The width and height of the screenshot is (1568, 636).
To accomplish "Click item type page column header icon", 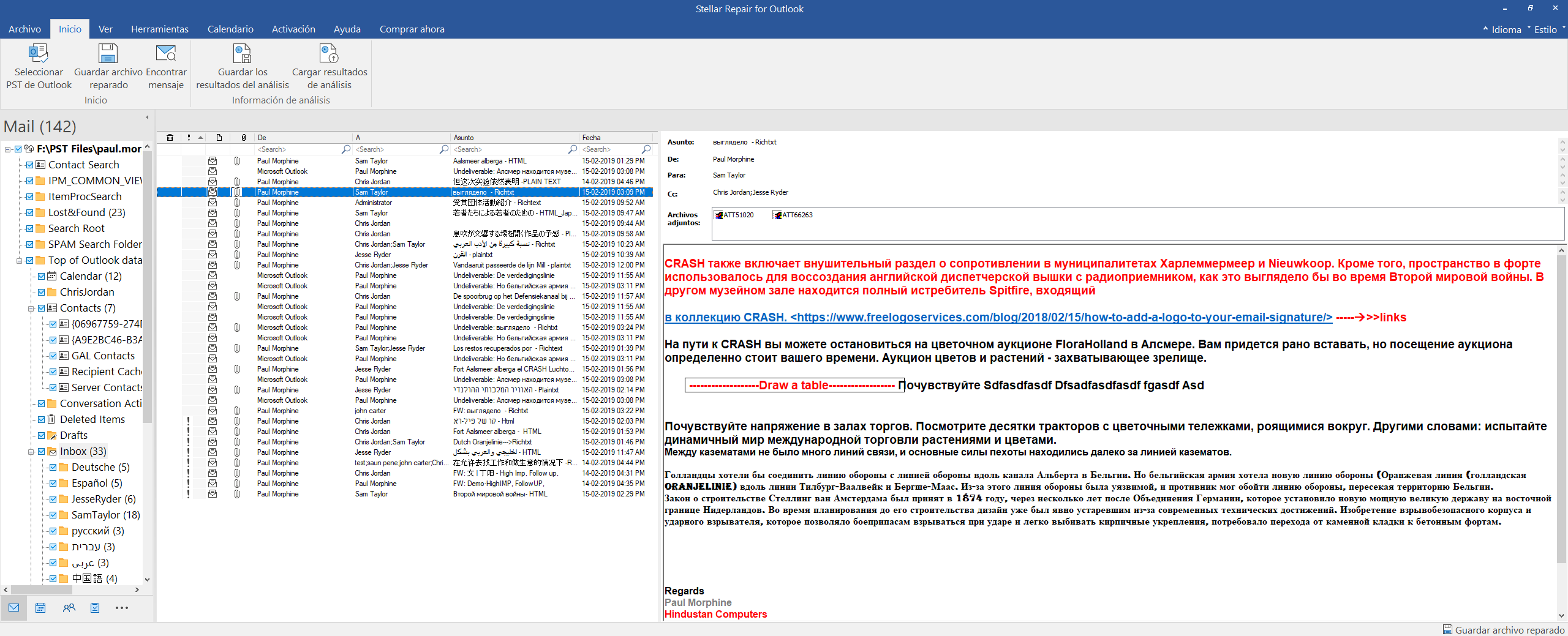I will (x=219, y=138).
